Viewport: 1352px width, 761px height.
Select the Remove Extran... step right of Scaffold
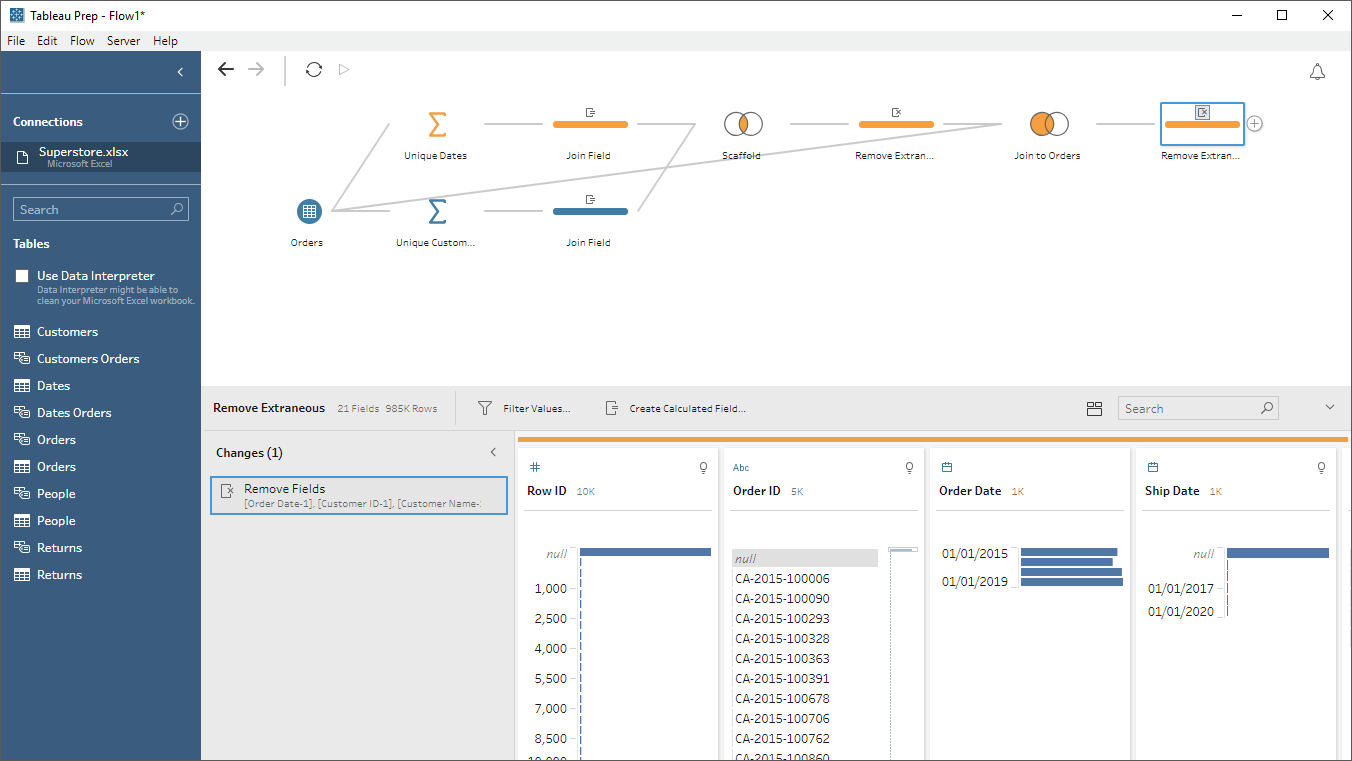click(x=896, y=124)
